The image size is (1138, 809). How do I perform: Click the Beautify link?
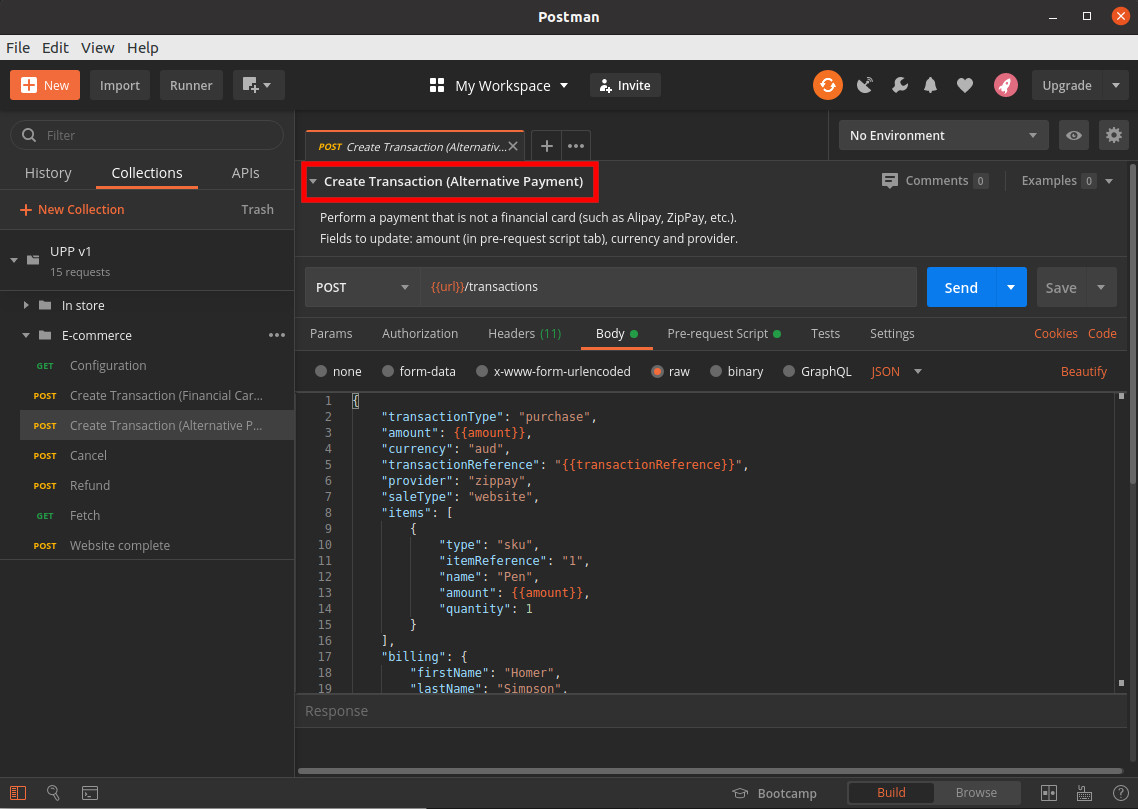pos(1083,371)
